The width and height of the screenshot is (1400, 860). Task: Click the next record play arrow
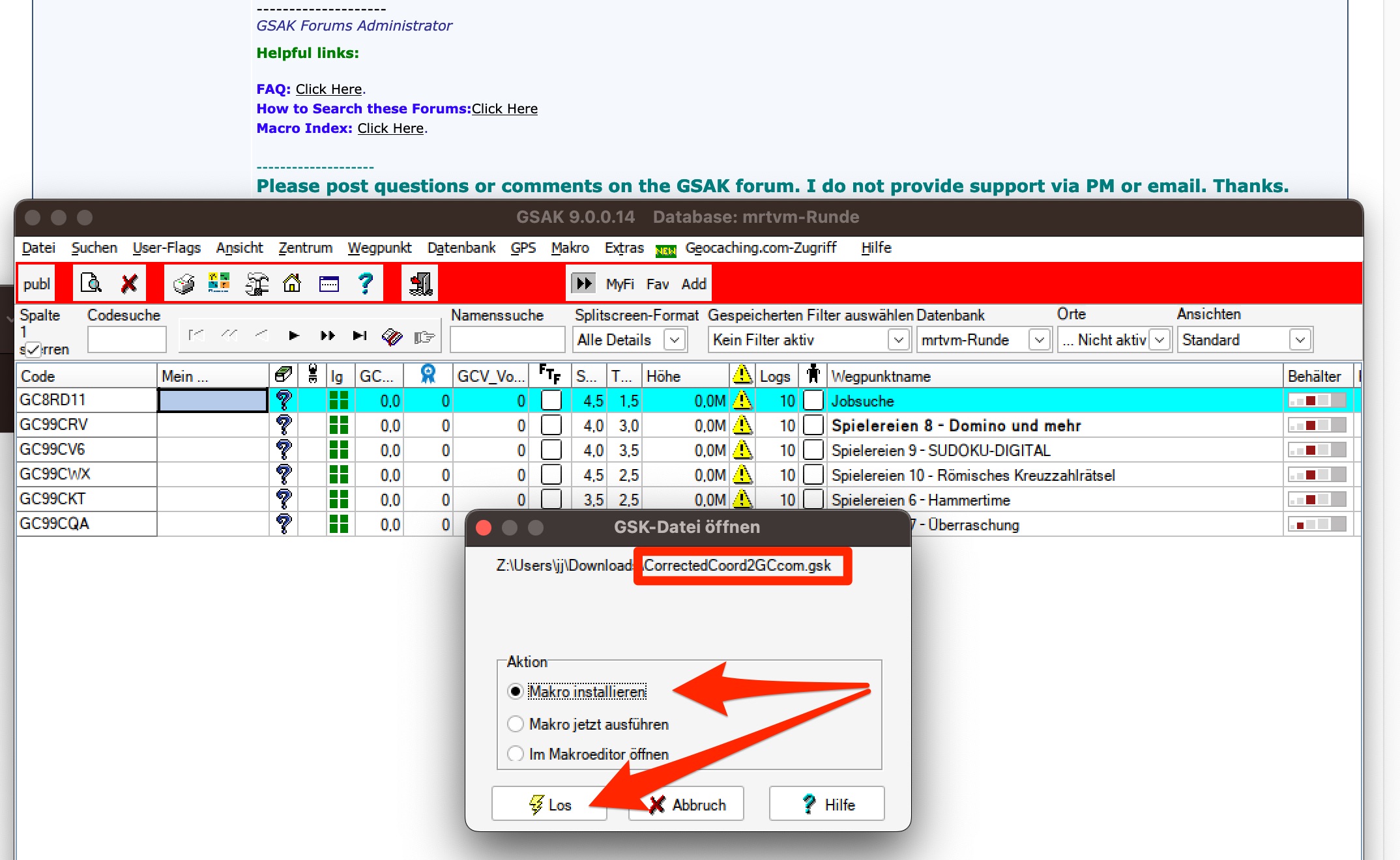click(x=294, y=336)
